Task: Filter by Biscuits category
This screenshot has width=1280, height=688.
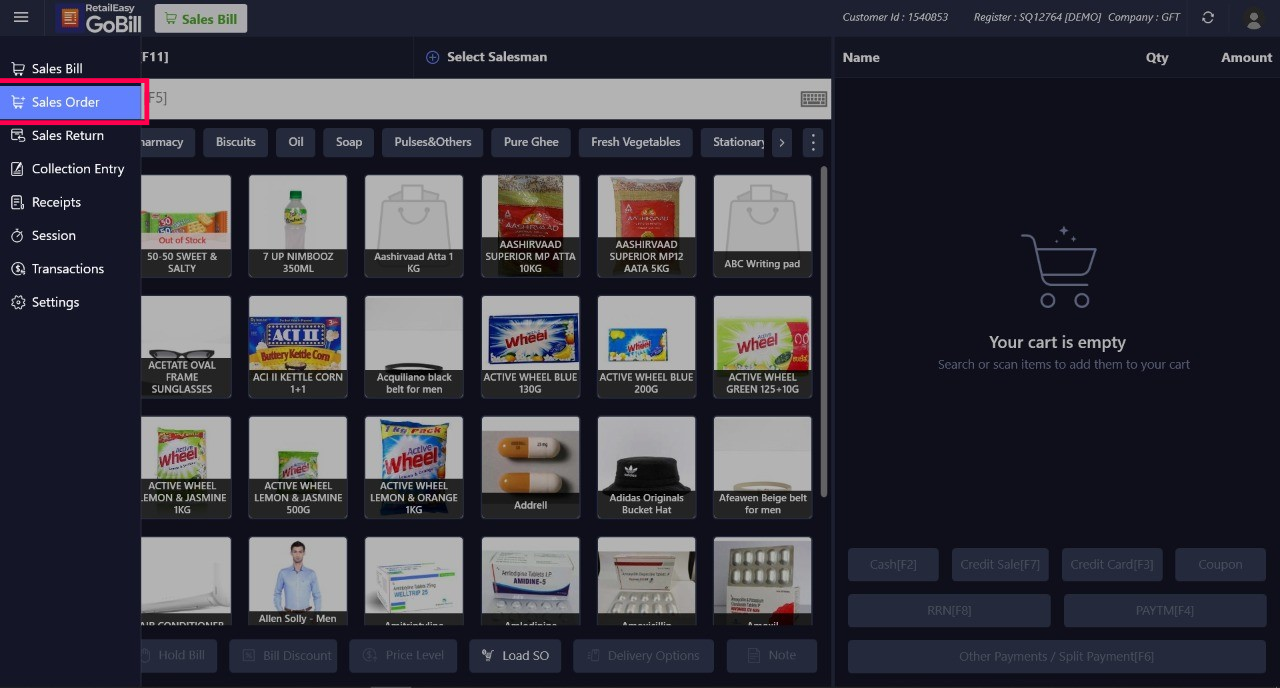Action: (236, 142)
